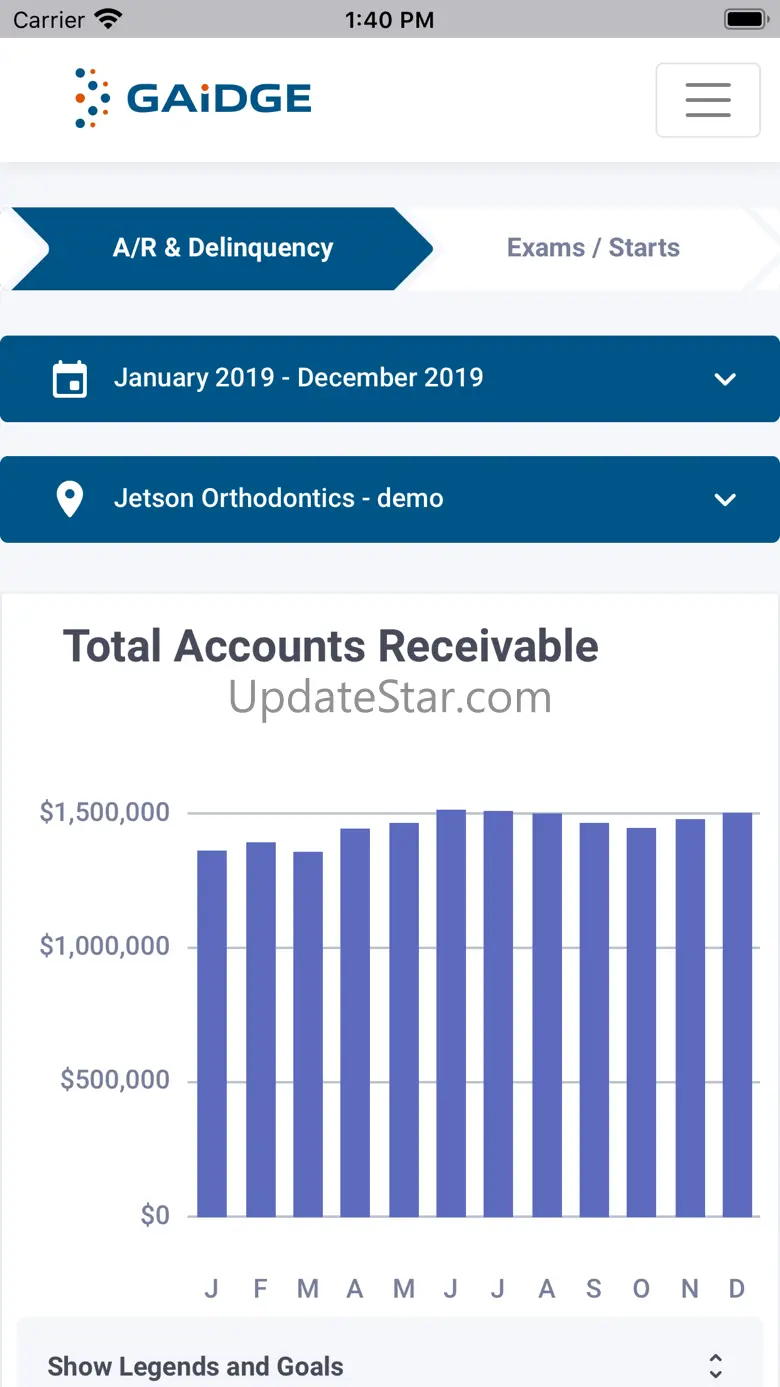Expand the date range dropdown chevron

tap(725, 379)
